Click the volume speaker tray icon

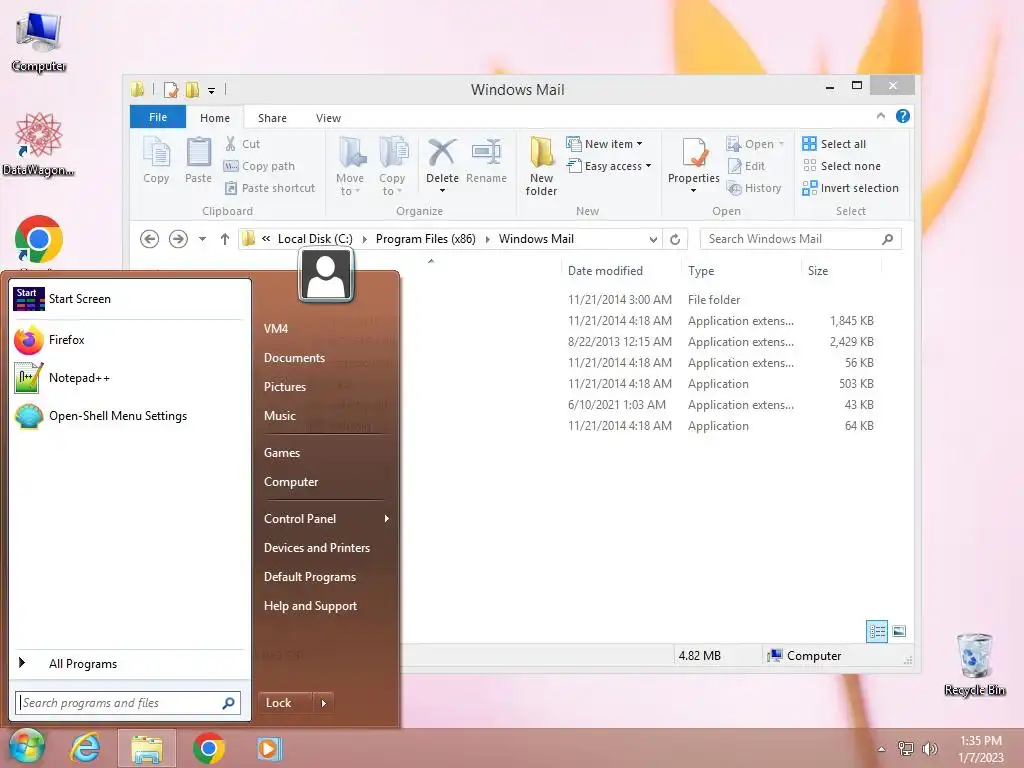click(x=929, y=748)
